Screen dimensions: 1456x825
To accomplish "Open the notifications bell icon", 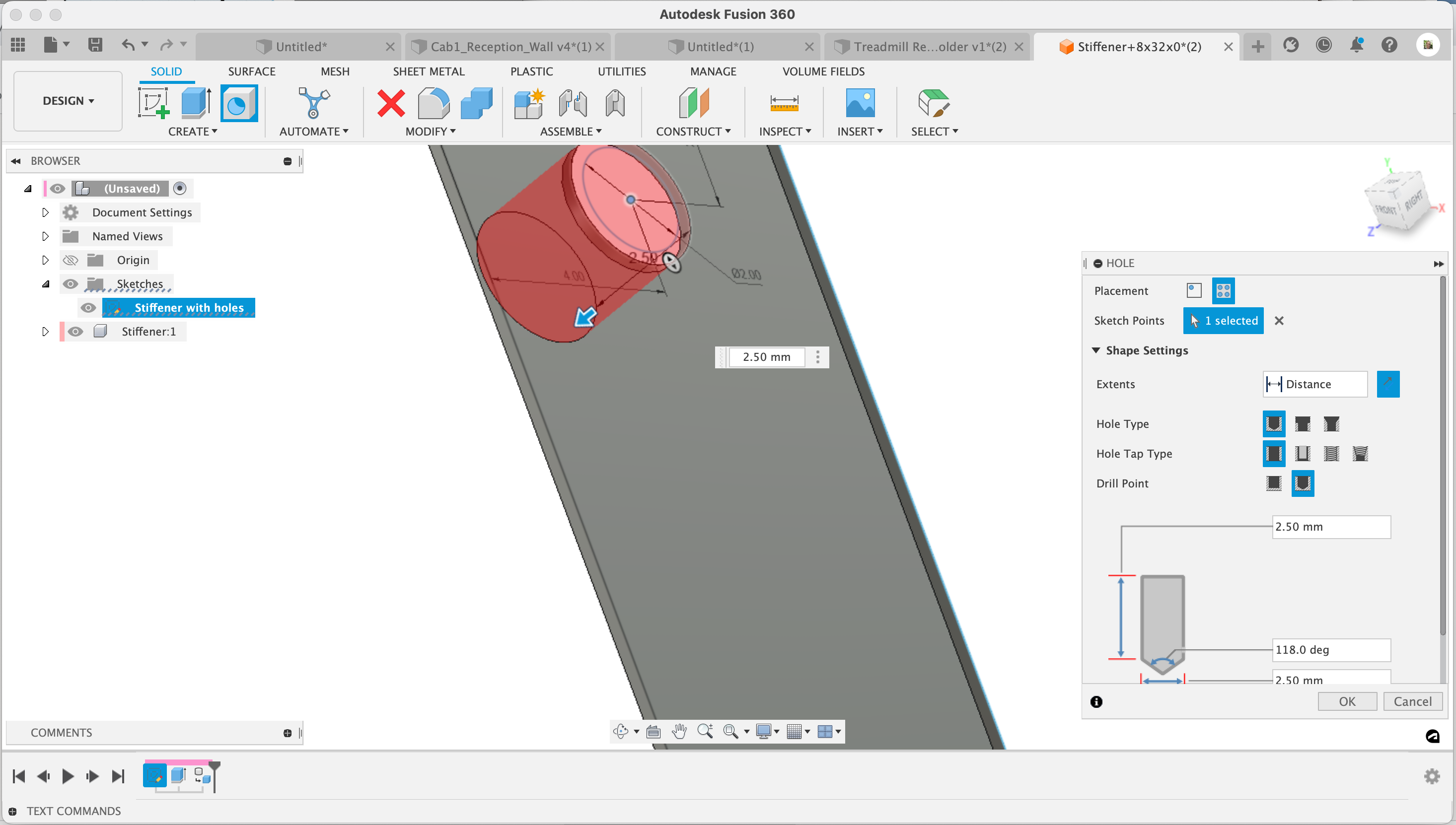I will [1356, 45].
